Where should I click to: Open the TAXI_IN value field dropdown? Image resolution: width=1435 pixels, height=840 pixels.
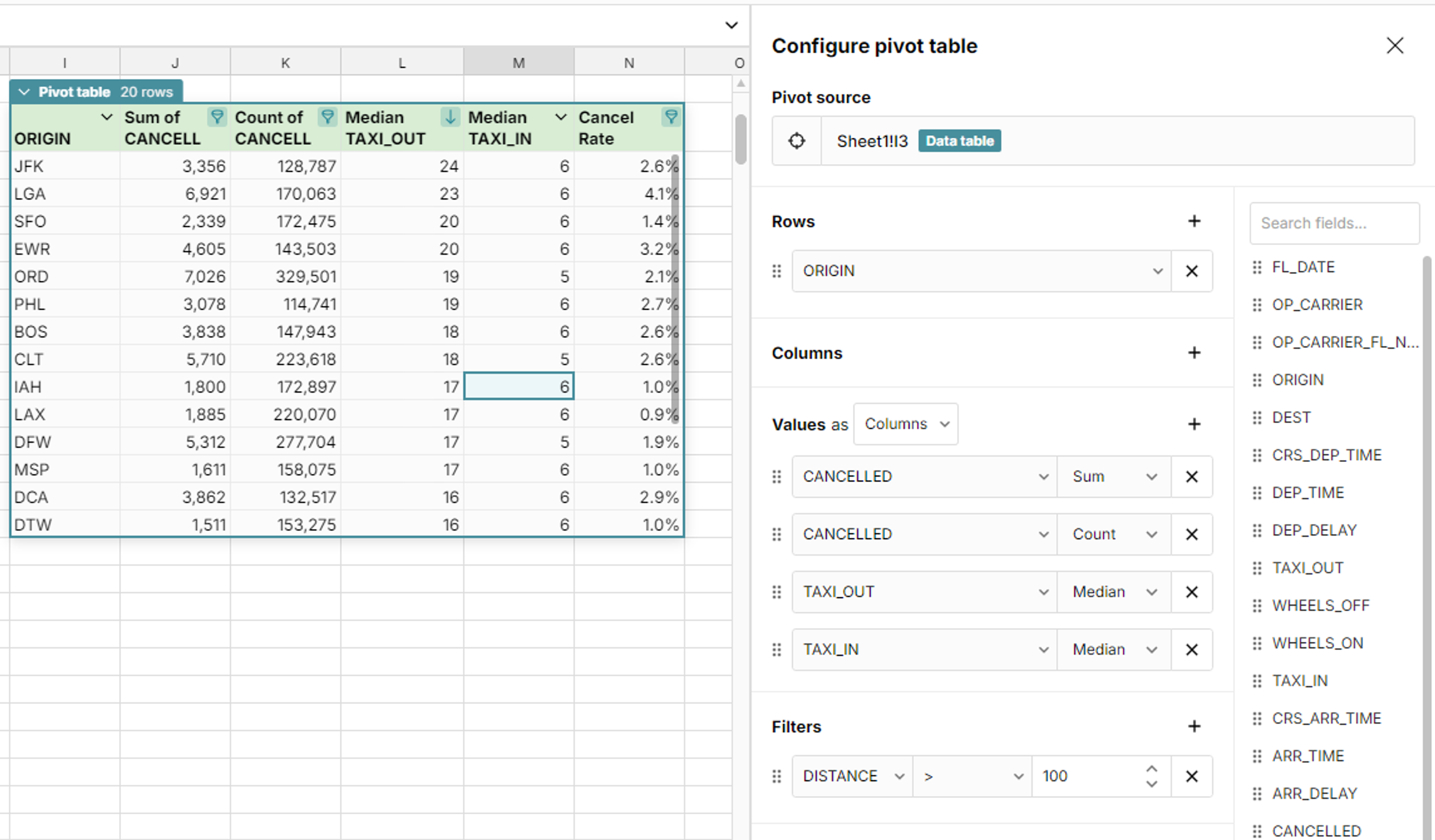pos(925,649)
